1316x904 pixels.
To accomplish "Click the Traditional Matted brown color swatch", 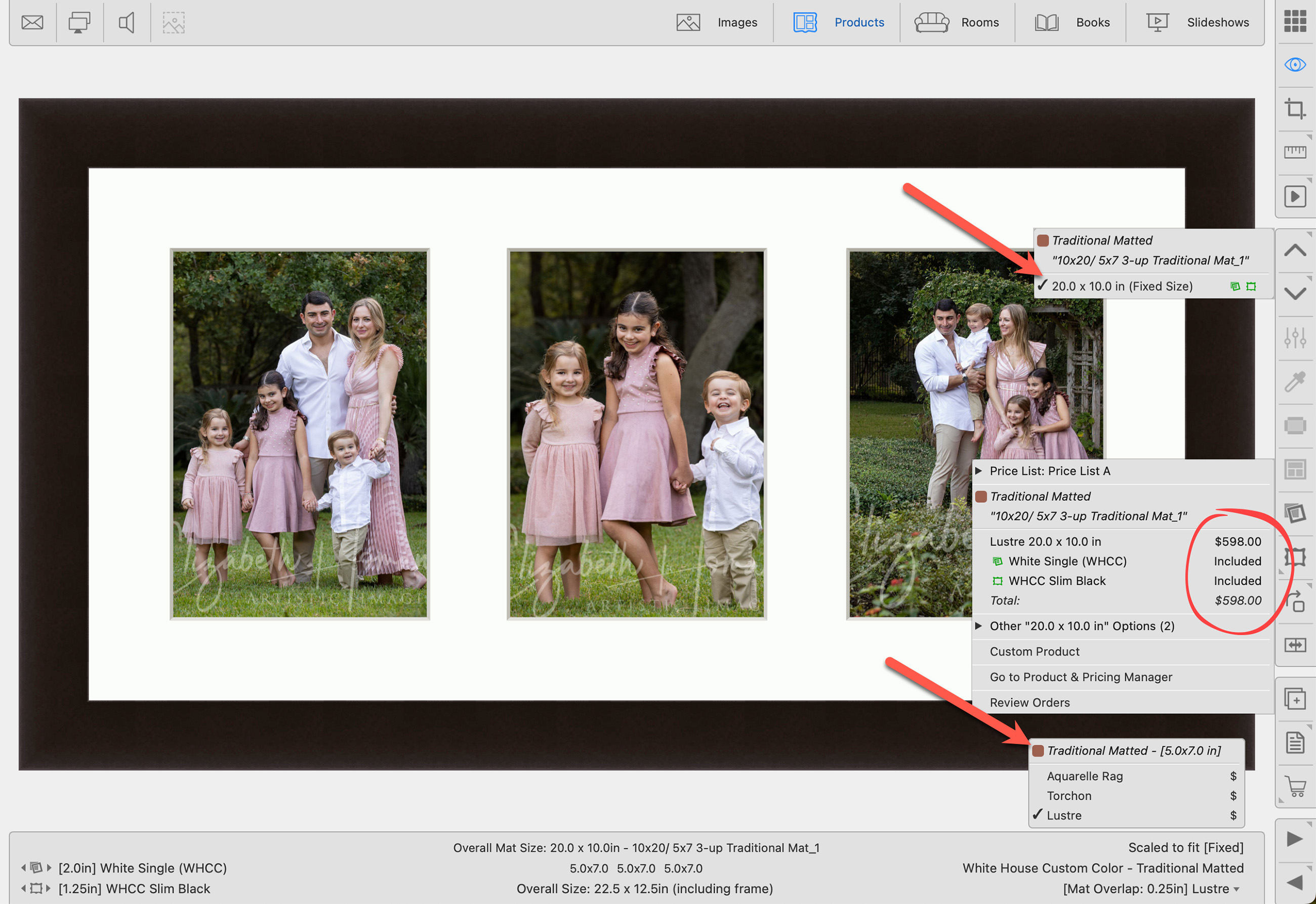I will coord(1042,240).
